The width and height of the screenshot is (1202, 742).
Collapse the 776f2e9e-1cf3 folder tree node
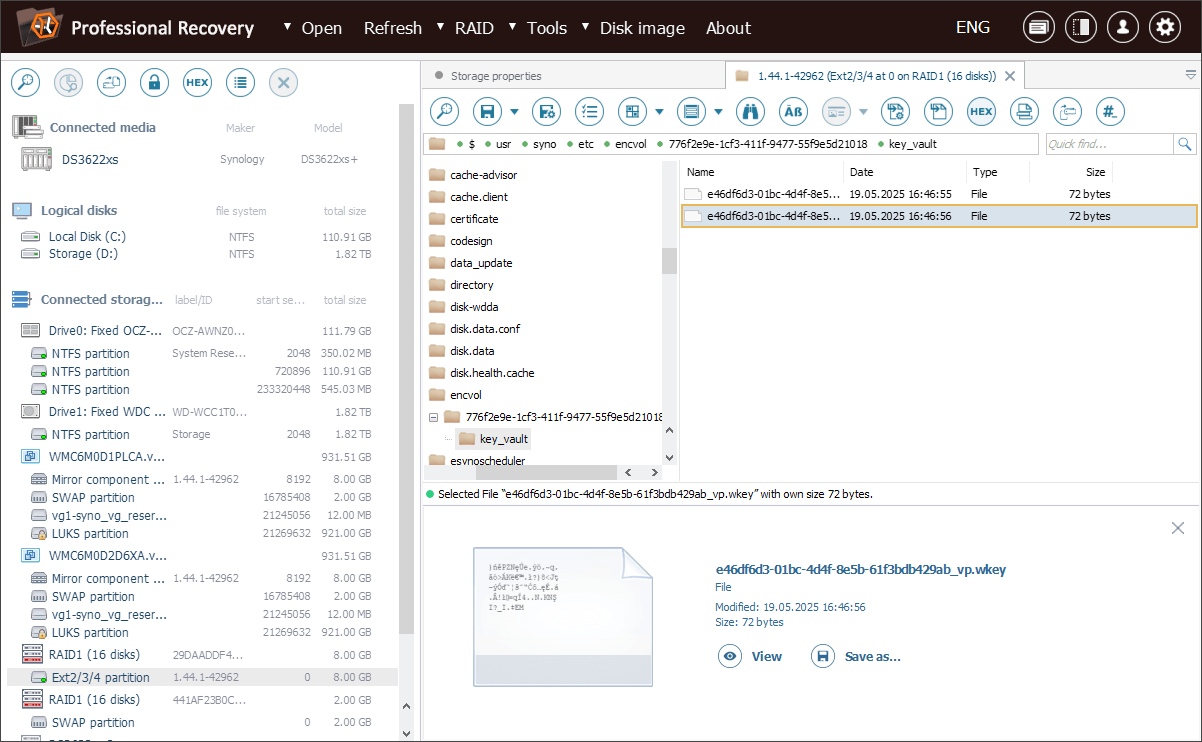click(433, 417)
